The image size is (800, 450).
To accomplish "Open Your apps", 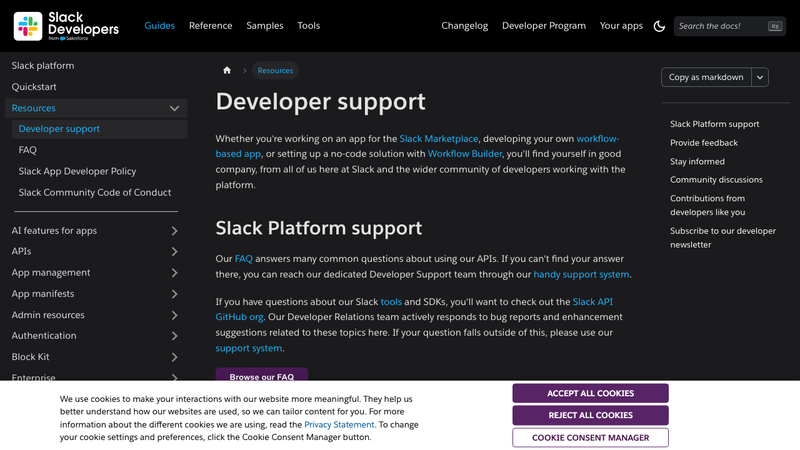I will [621, 26].
